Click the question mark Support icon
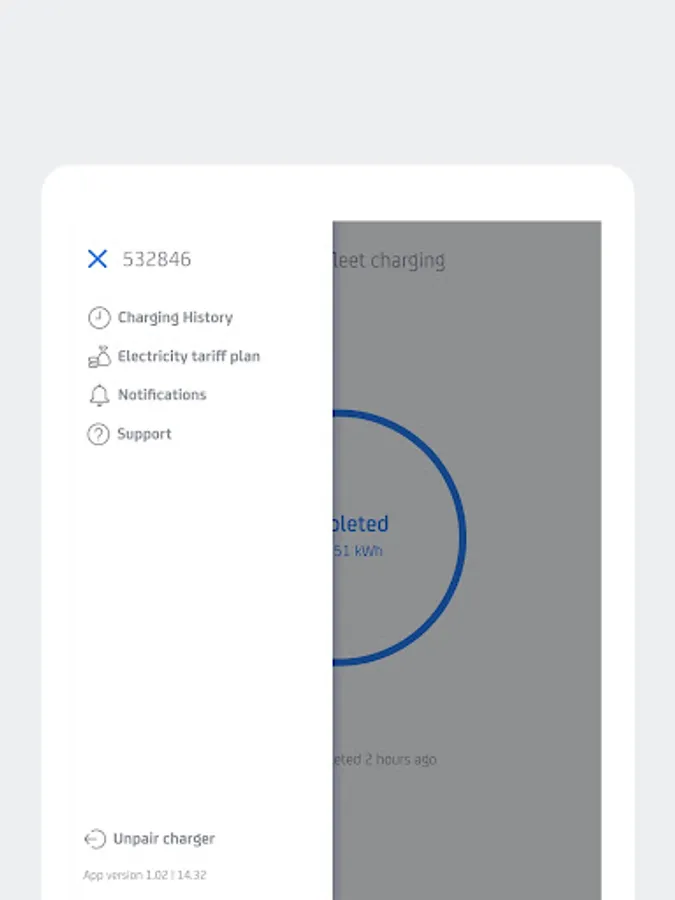This screenshot has width=675, height=900. pyautogui.click(x=98, y=434)
